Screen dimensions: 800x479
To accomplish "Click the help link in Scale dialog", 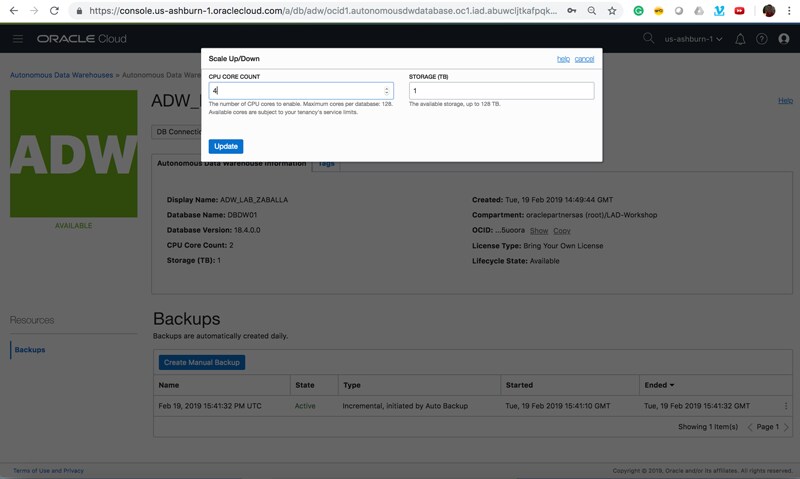I will click(x=563, y=59).
